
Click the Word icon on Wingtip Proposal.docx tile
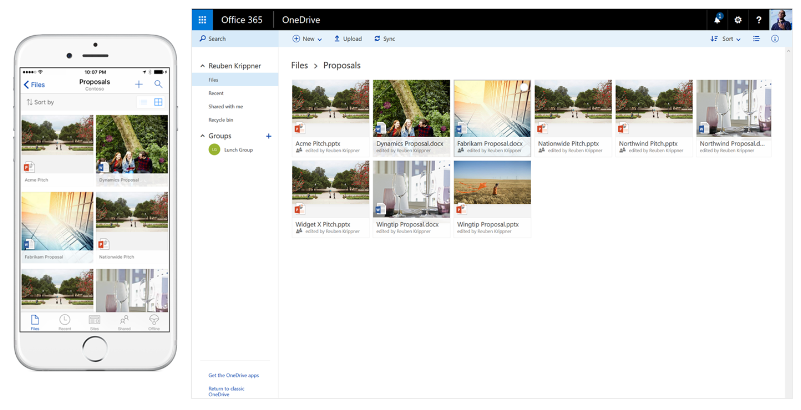point(381,209)
